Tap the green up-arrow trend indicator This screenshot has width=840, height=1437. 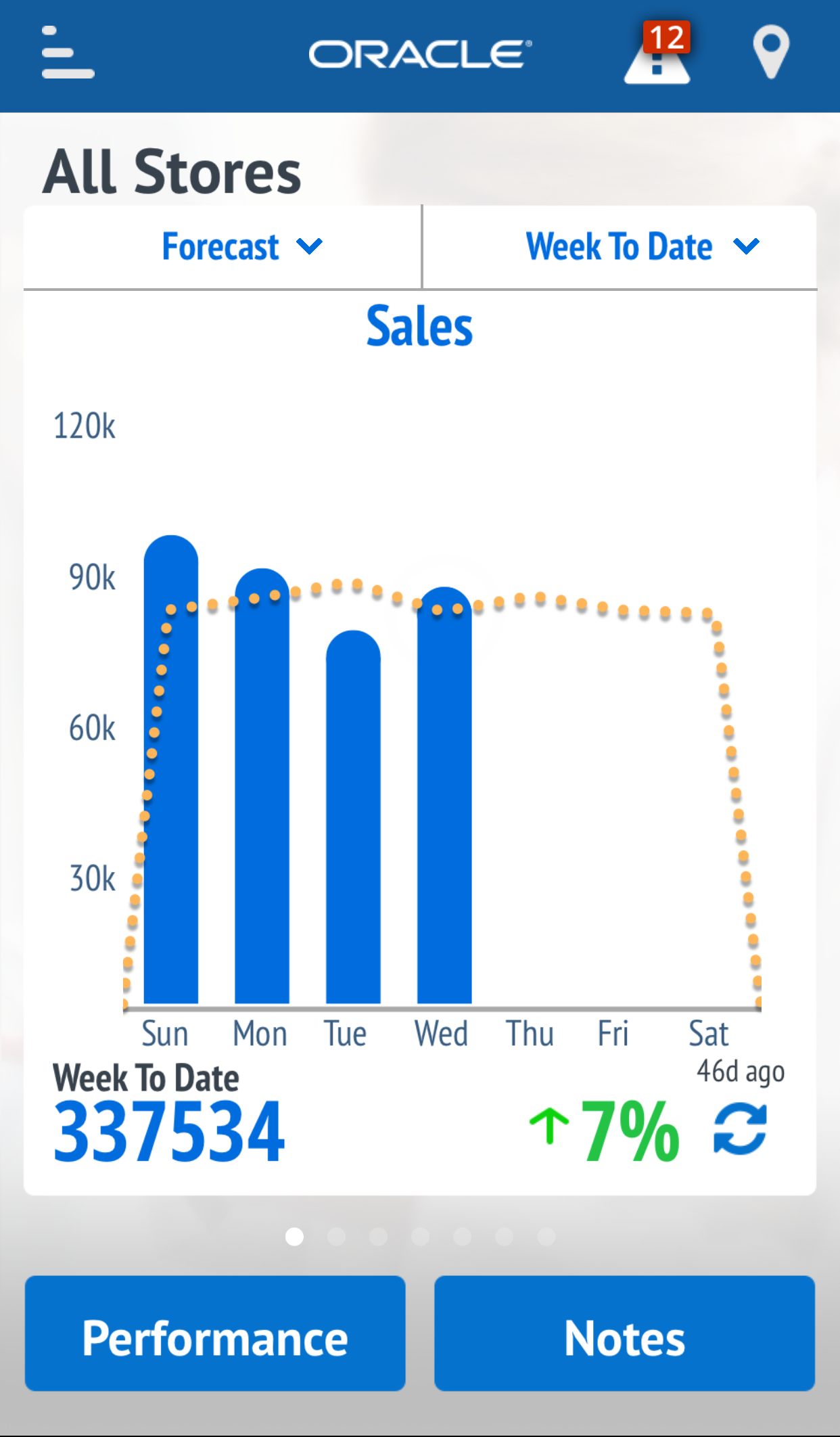point(549,1126)
